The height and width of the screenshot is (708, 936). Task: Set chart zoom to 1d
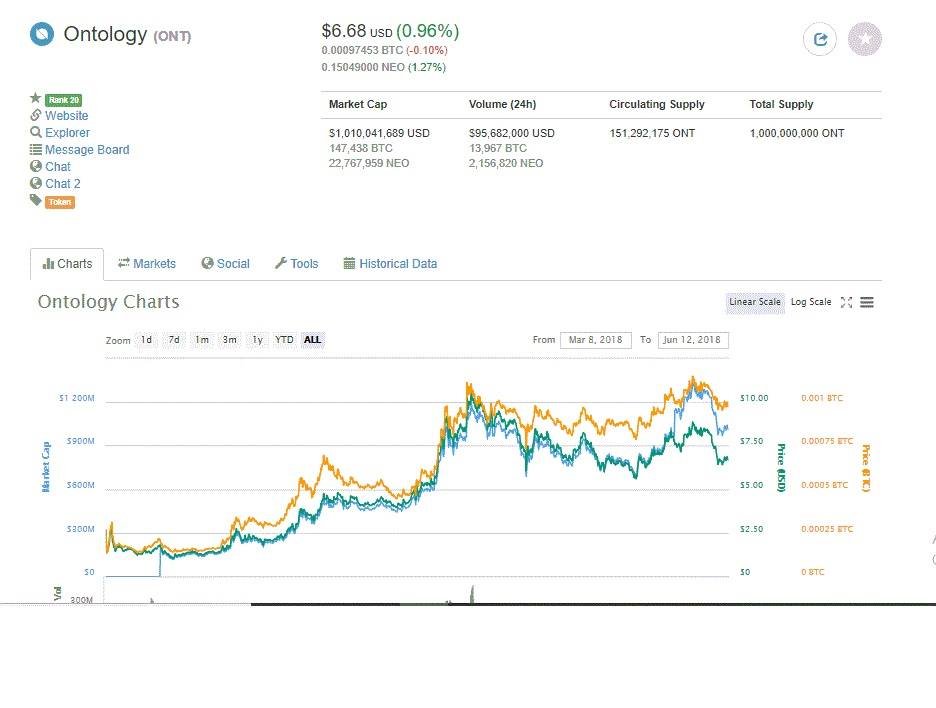(146, 340)
